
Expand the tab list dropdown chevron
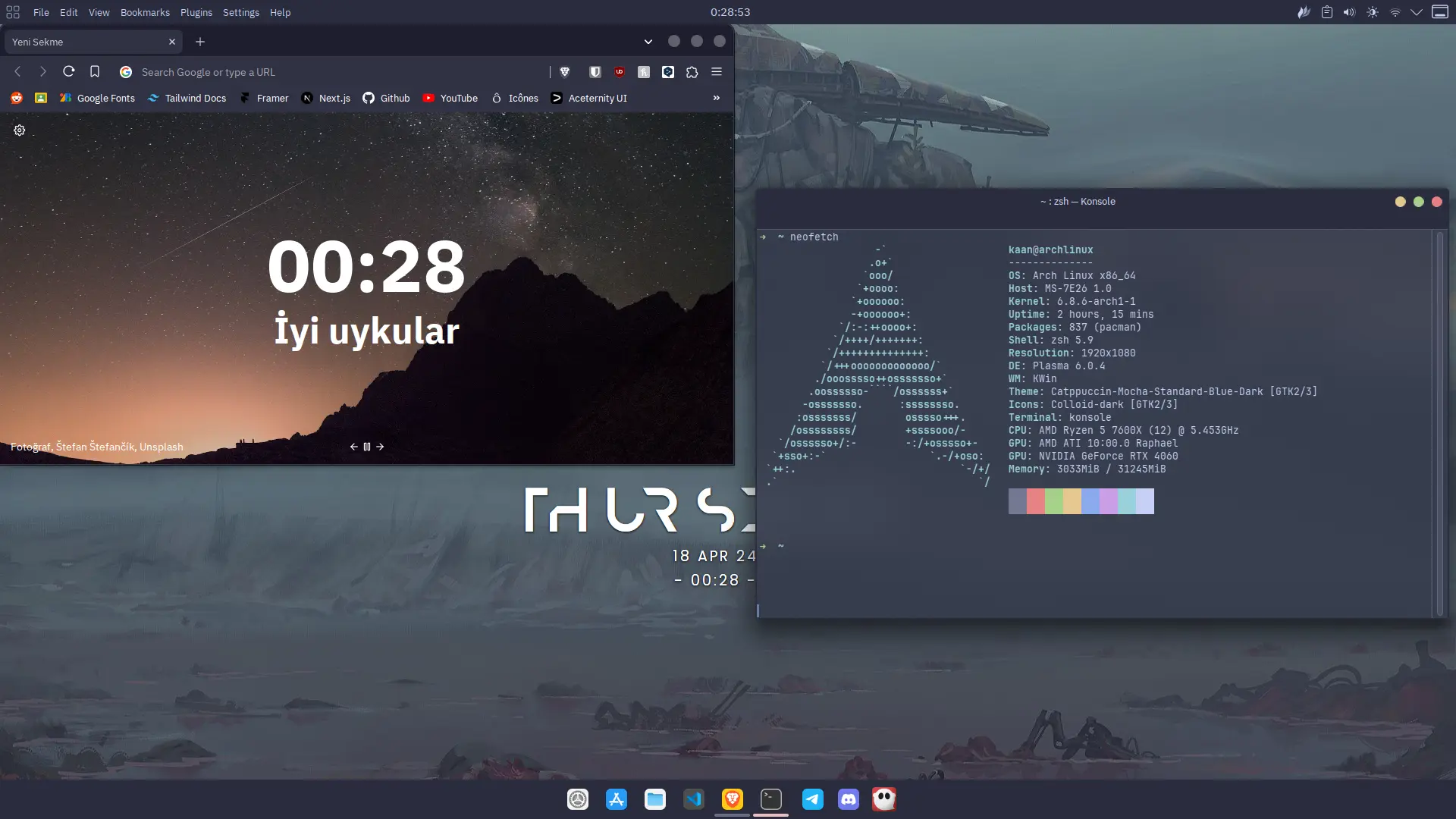[648, 42]
